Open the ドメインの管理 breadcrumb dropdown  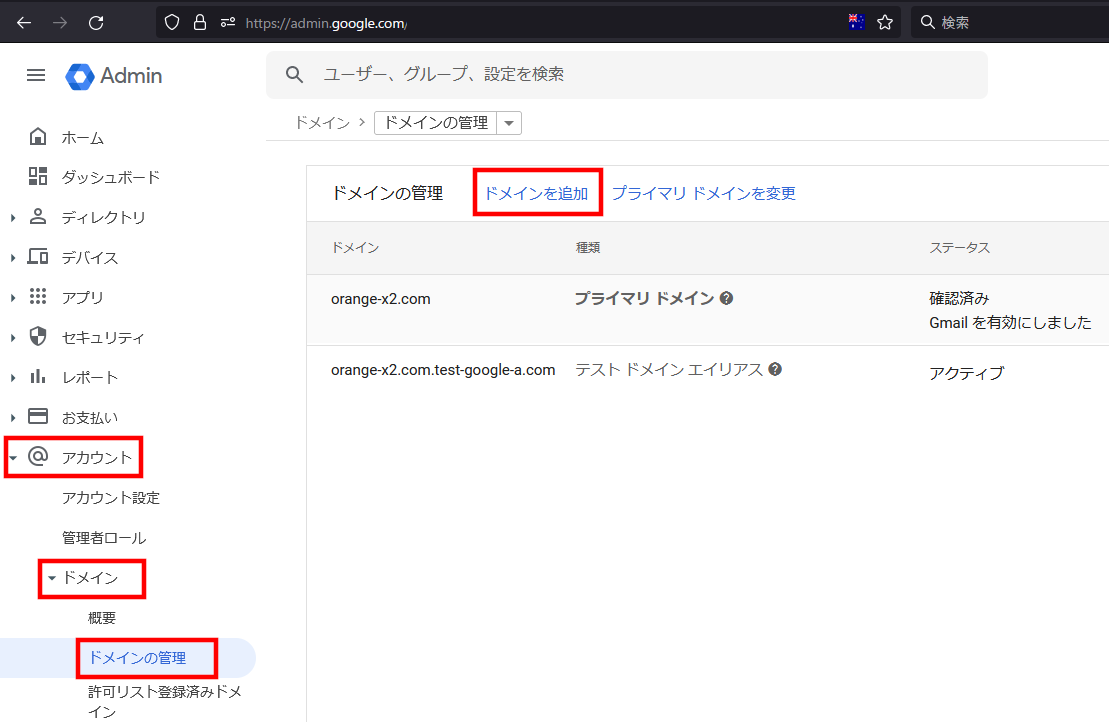click(509, 123)
